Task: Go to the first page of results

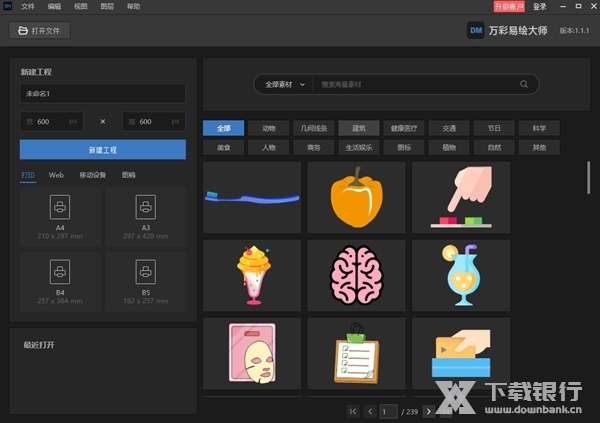Action: [x=353, y=411]
